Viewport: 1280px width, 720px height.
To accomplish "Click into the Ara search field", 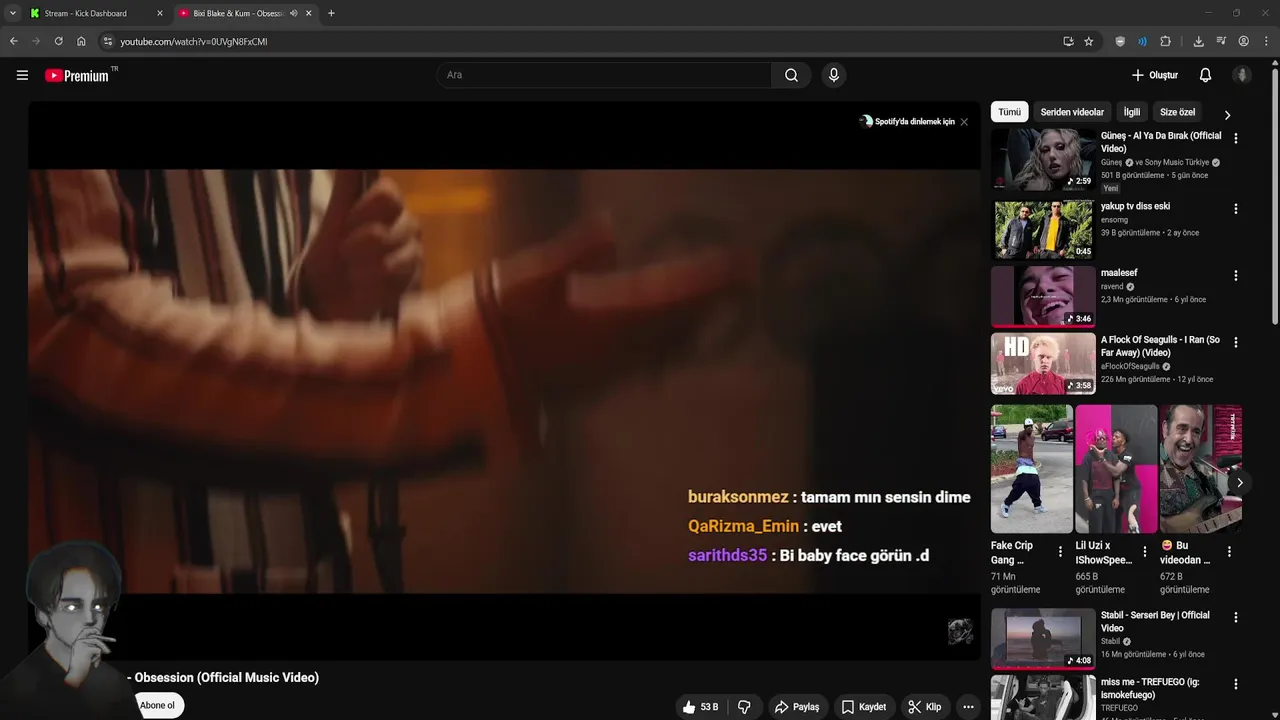I will click(x=603, y=75).
